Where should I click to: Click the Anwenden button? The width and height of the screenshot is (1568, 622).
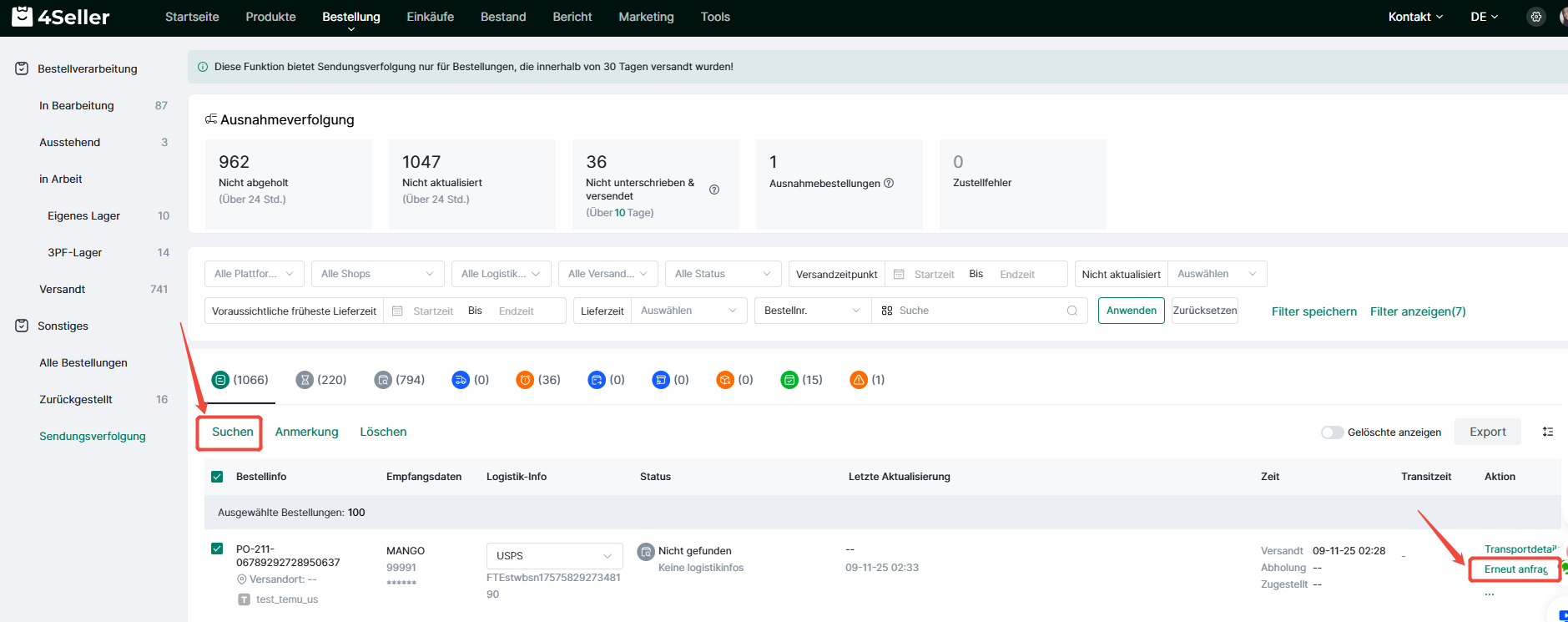(1132, 311)
